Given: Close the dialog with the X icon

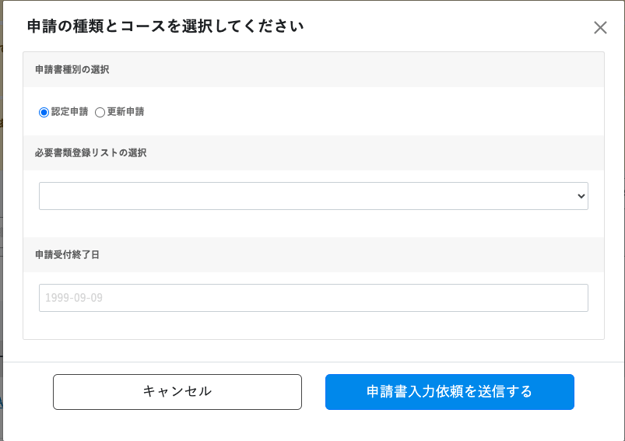Looking at the screenshot, I should click(x=600, y=28).
